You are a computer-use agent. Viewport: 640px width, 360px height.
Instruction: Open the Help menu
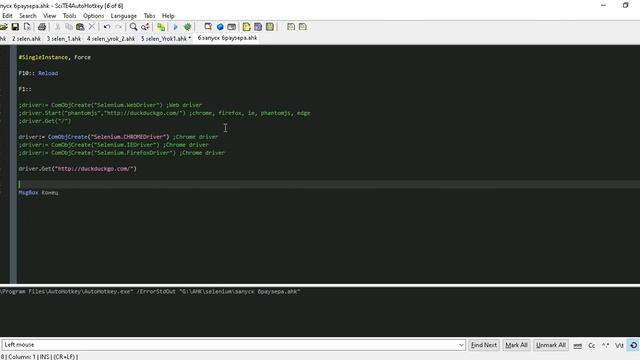168,16
